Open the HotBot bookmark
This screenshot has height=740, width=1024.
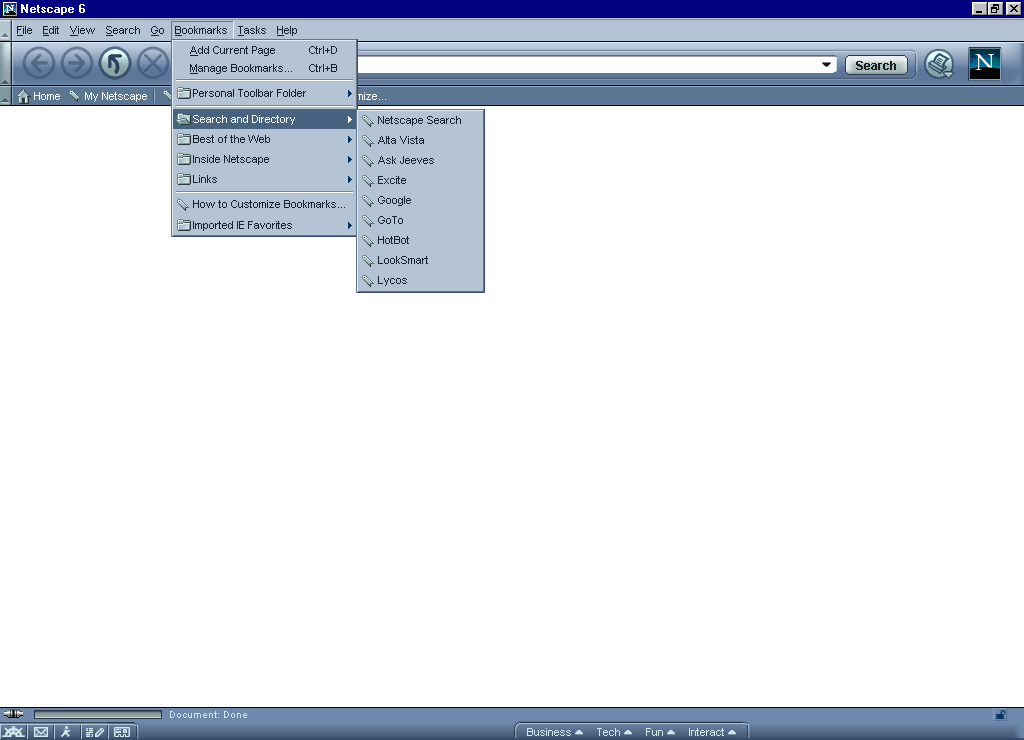[x=421, y=240]
